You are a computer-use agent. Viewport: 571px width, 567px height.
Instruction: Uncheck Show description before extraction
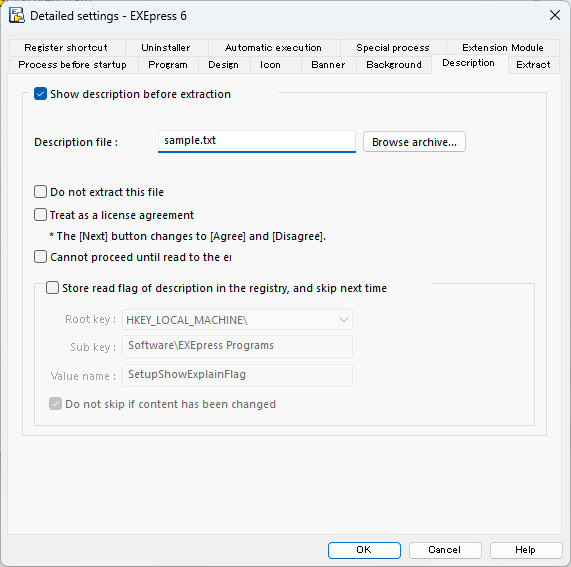[x=40, y=94]
